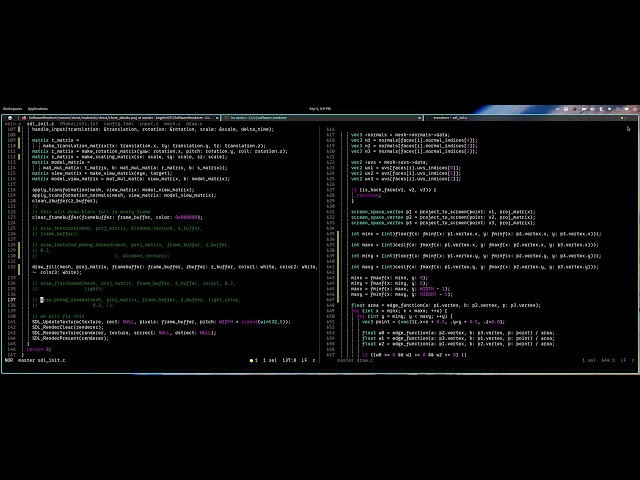Viewport: 640px width, 480px height.
Task: Click the 'return 0;' line
Action: click(39, 349)
